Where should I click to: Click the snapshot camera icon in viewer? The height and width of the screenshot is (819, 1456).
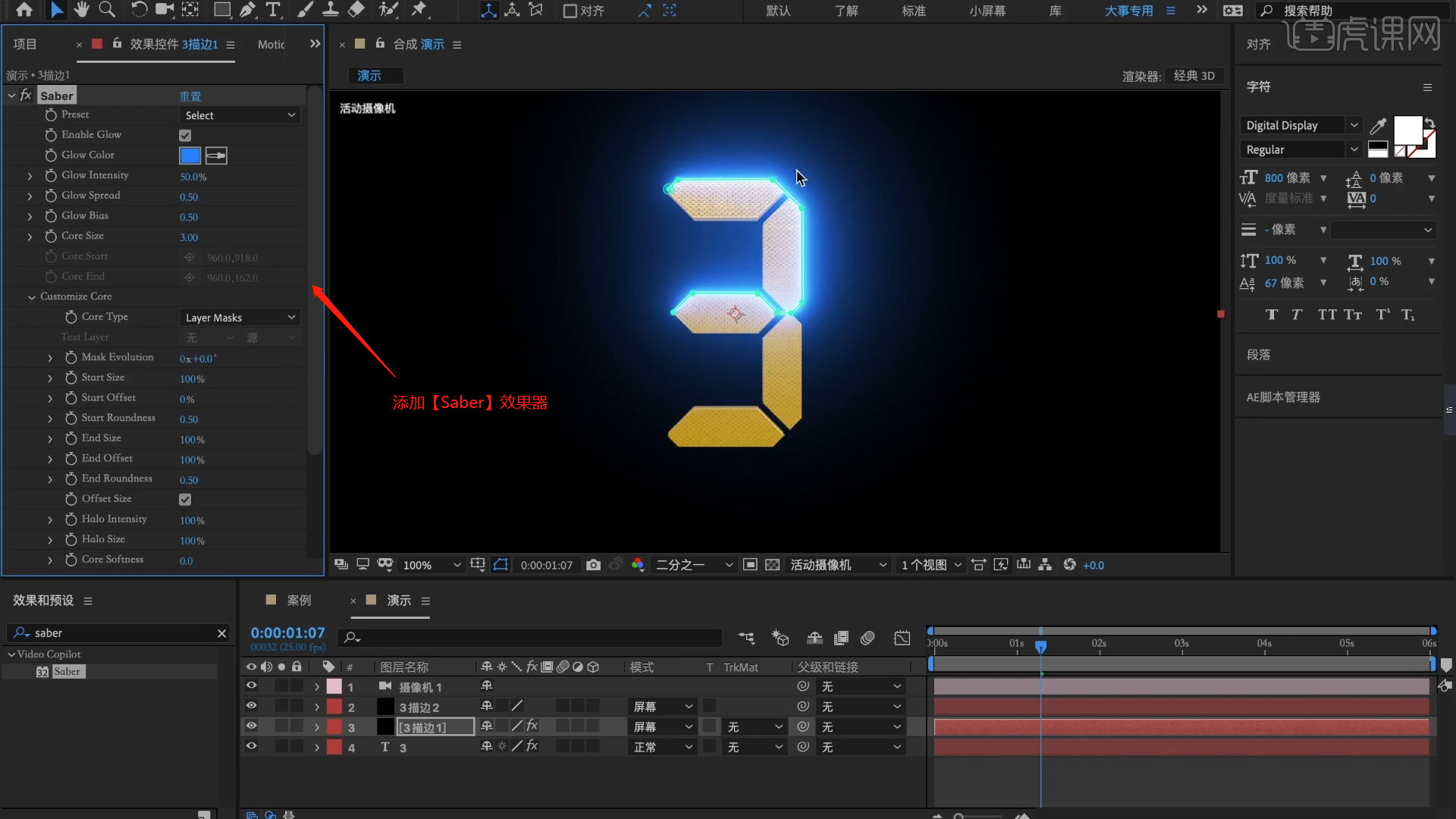tap(594, 565)
